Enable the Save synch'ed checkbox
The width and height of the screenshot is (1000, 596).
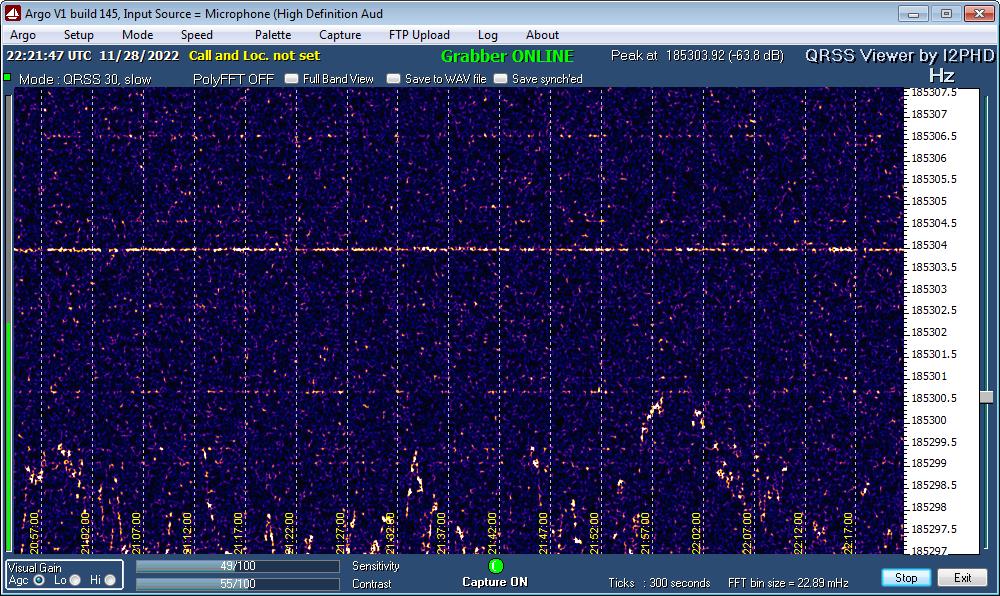501,78
